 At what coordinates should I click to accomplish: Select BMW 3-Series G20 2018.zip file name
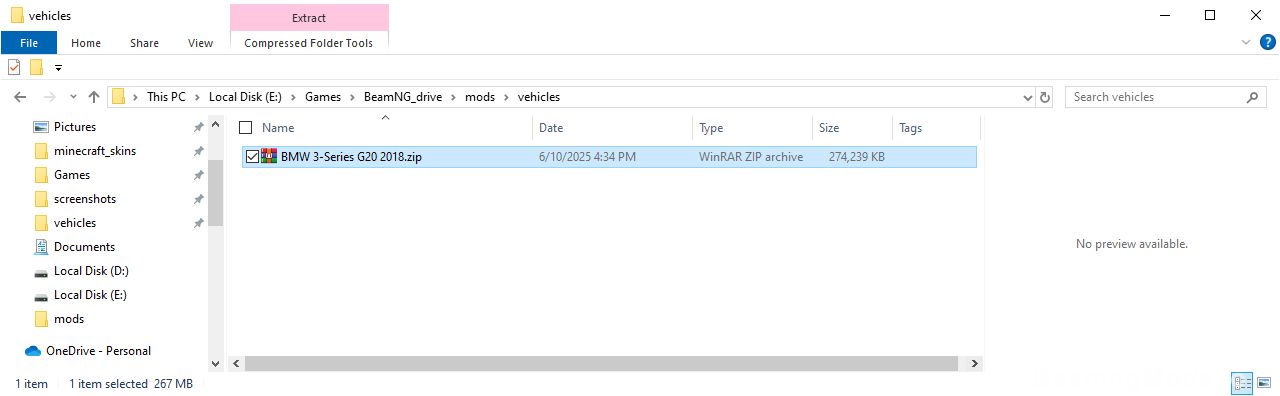(x=351, y=157)
